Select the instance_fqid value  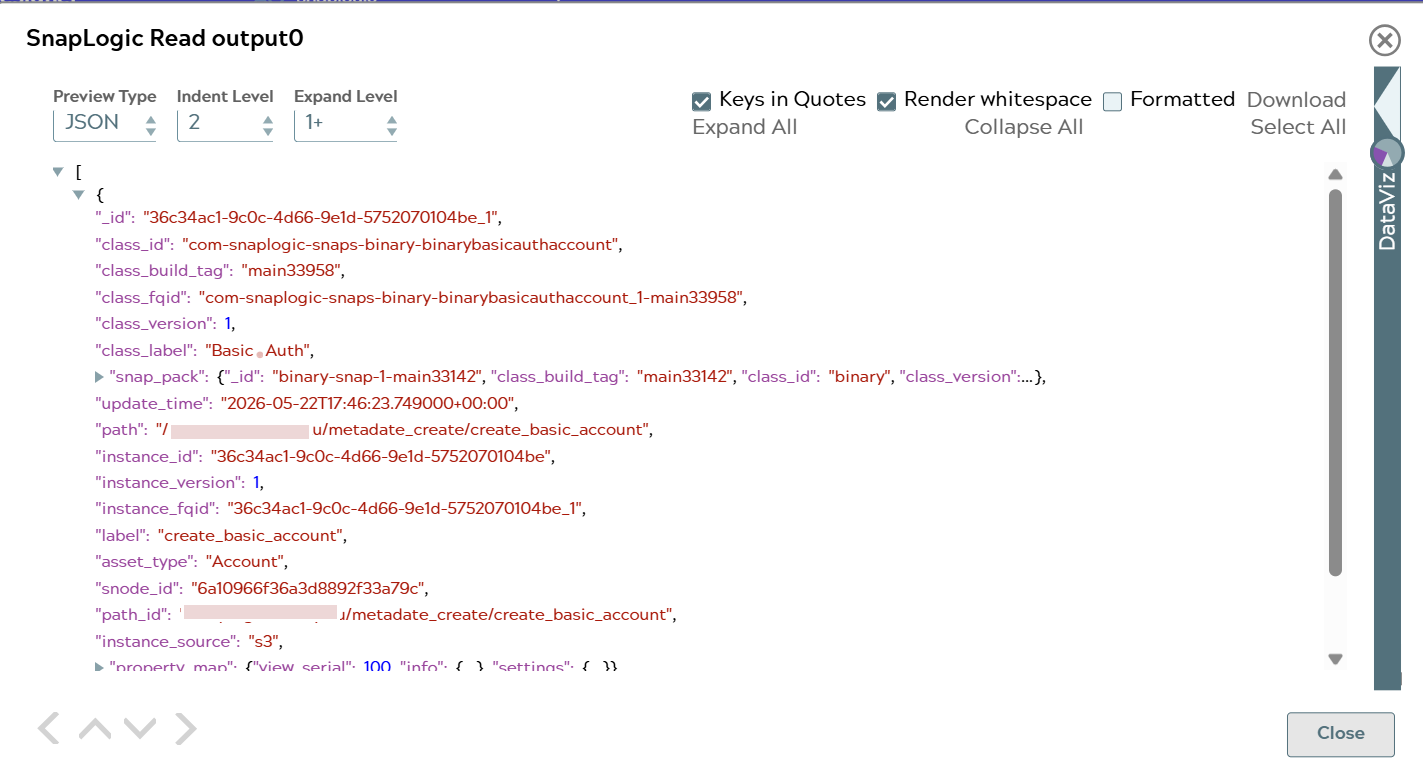click(404, 509)
